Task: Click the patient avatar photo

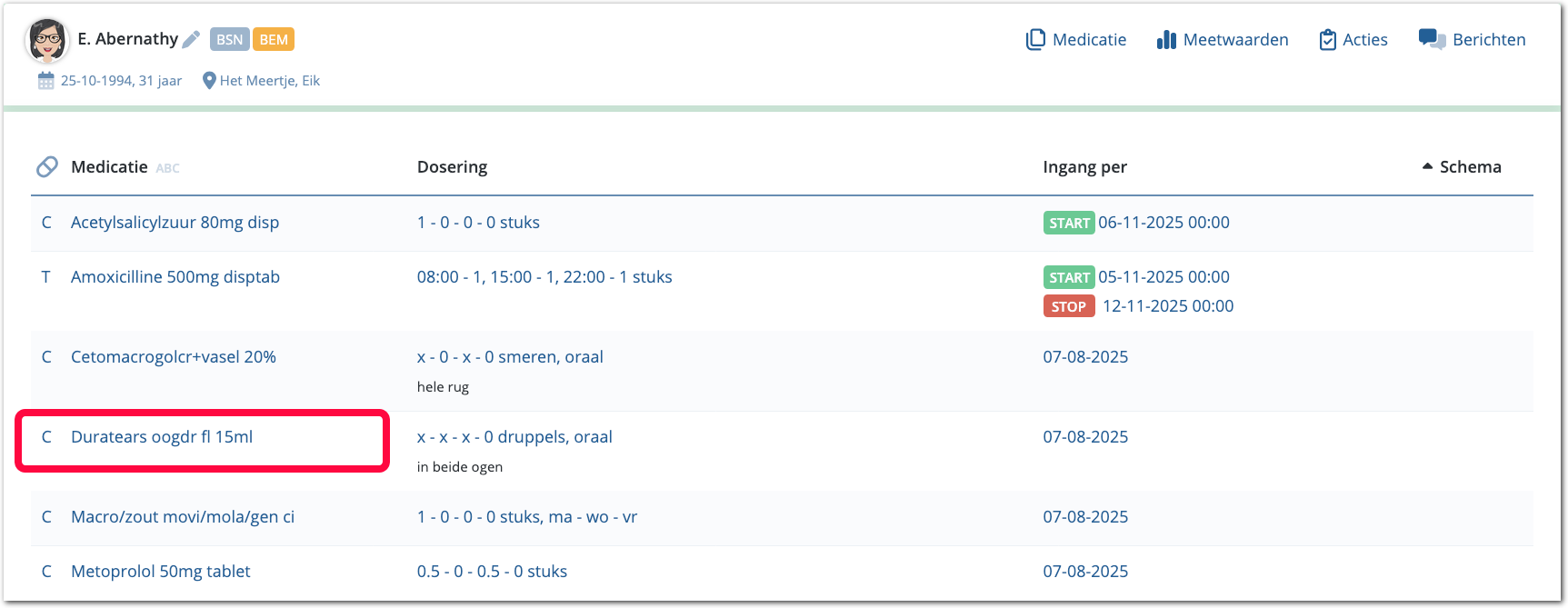Action: coord(46,40)
